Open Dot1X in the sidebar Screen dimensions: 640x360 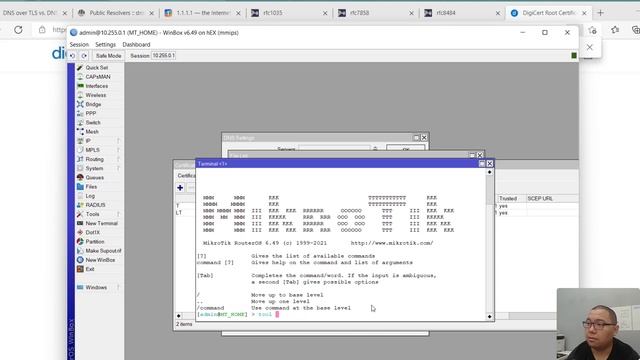point(92,232)
